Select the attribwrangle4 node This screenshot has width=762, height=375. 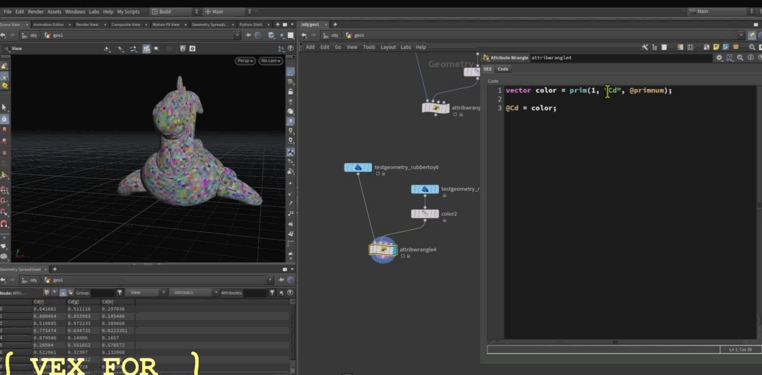(383, 250)
